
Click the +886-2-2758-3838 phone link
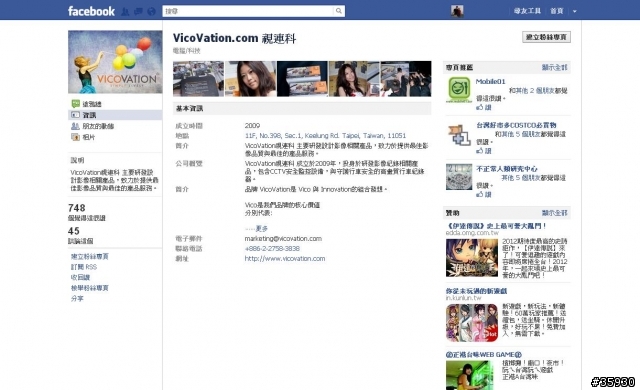point(272,248)
